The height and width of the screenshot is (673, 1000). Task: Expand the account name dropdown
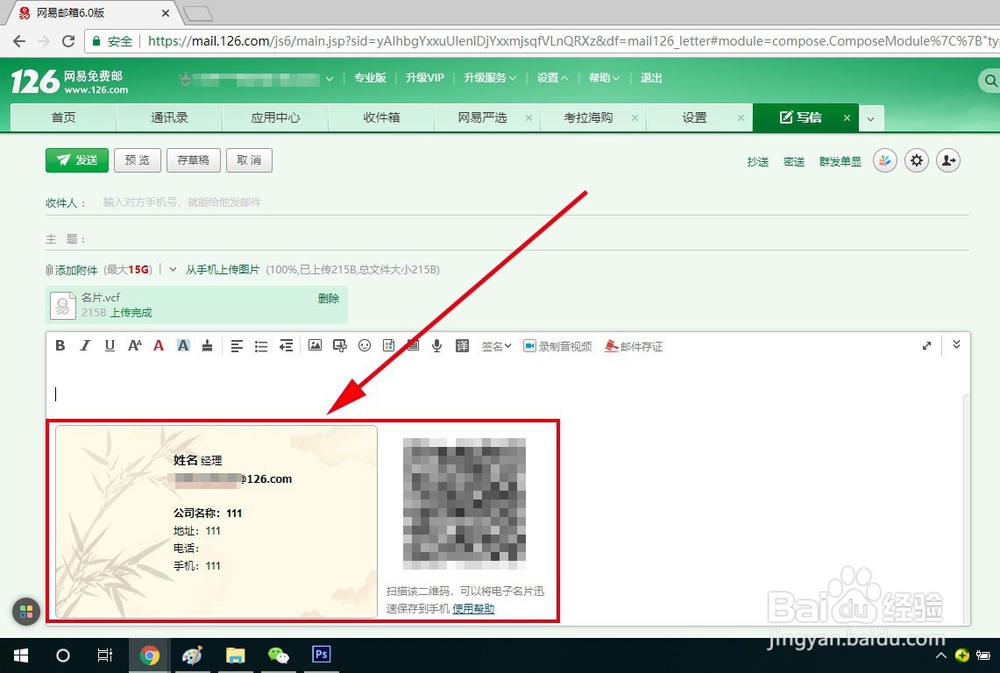pos(329,78)
